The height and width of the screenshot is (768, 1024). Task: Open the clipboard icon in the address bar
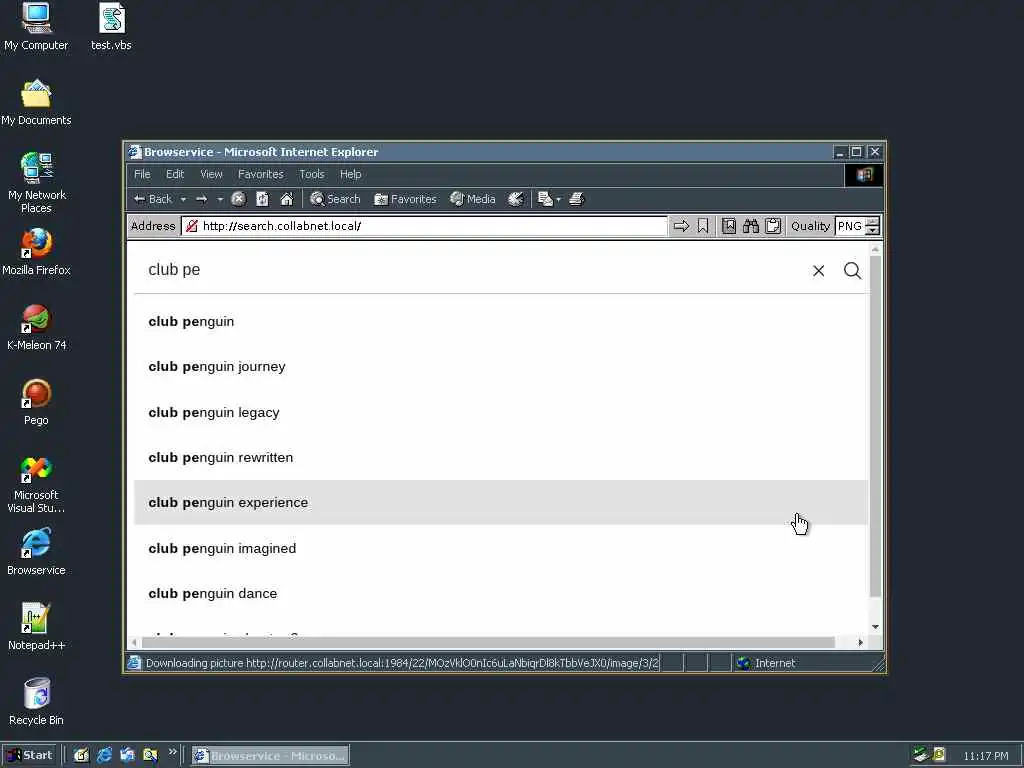[773, 226]
